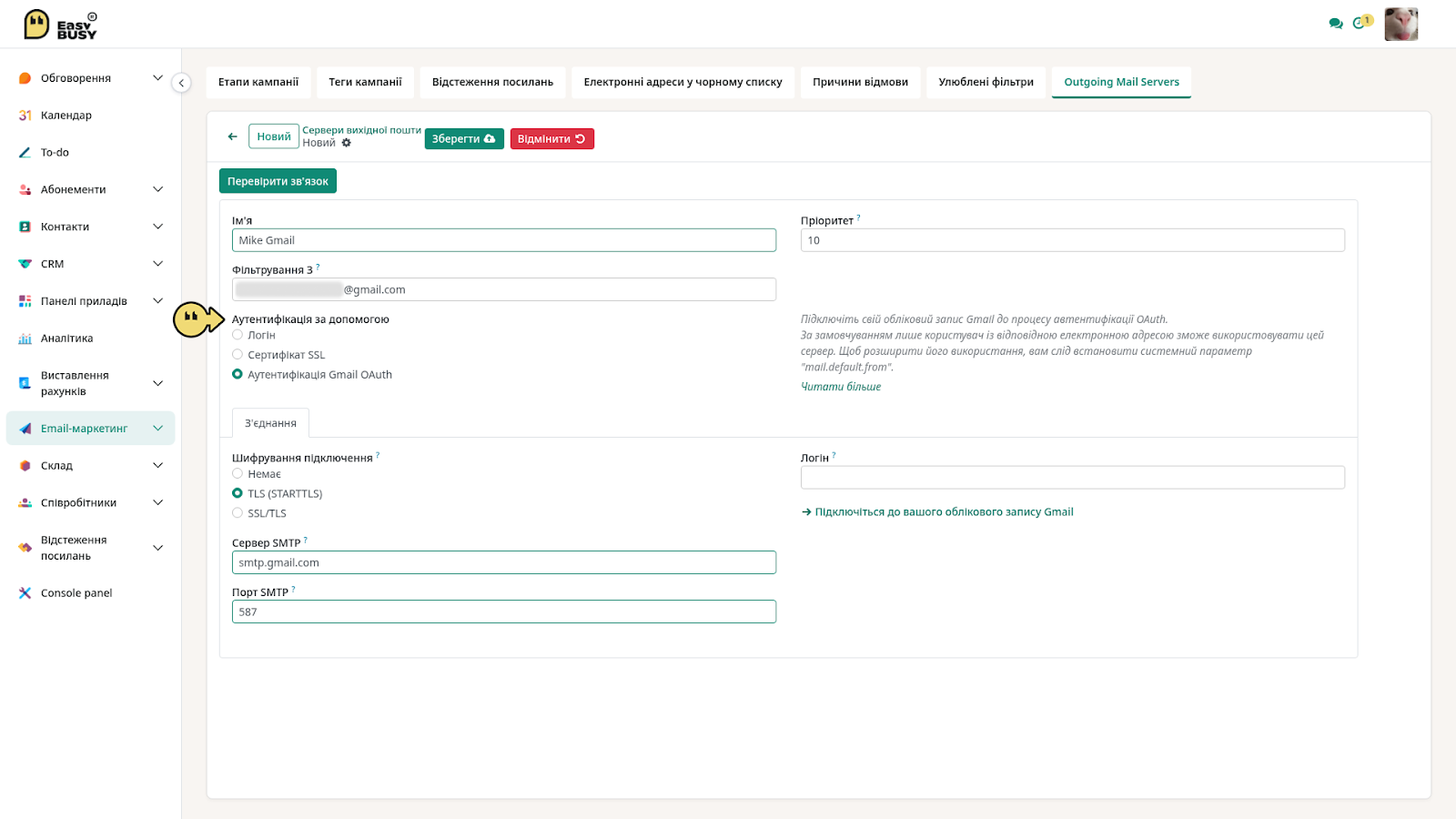
Task: Open the Email-маркетинг sidebar icon
Action: [25, 429]
